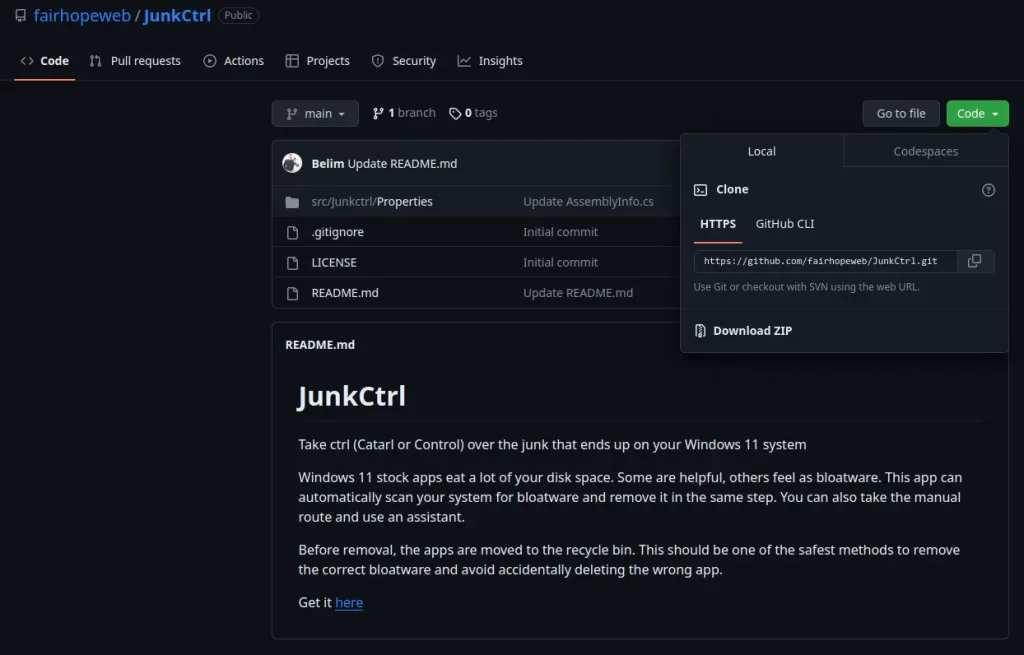
Task: Open the Initial commit message for LICENSE
Action: point(560,263)
